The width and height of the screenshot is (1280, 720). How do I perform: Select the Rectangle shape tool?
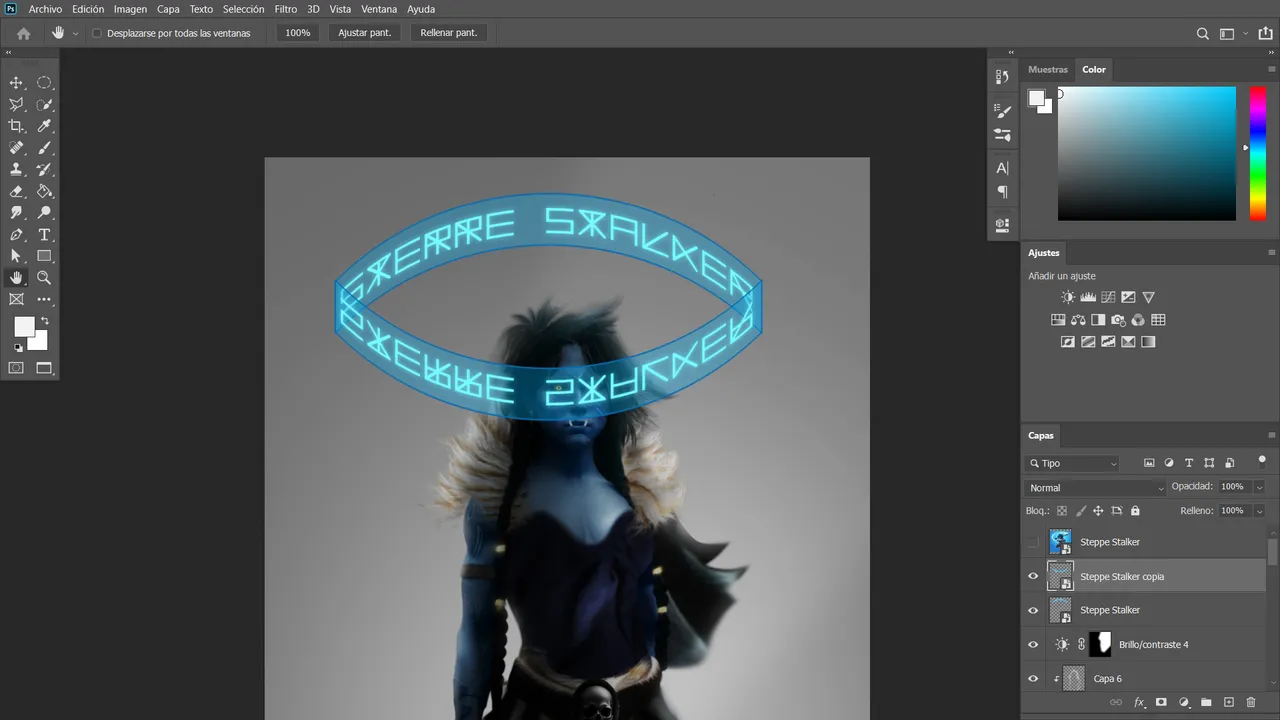[x=44, y=256]
